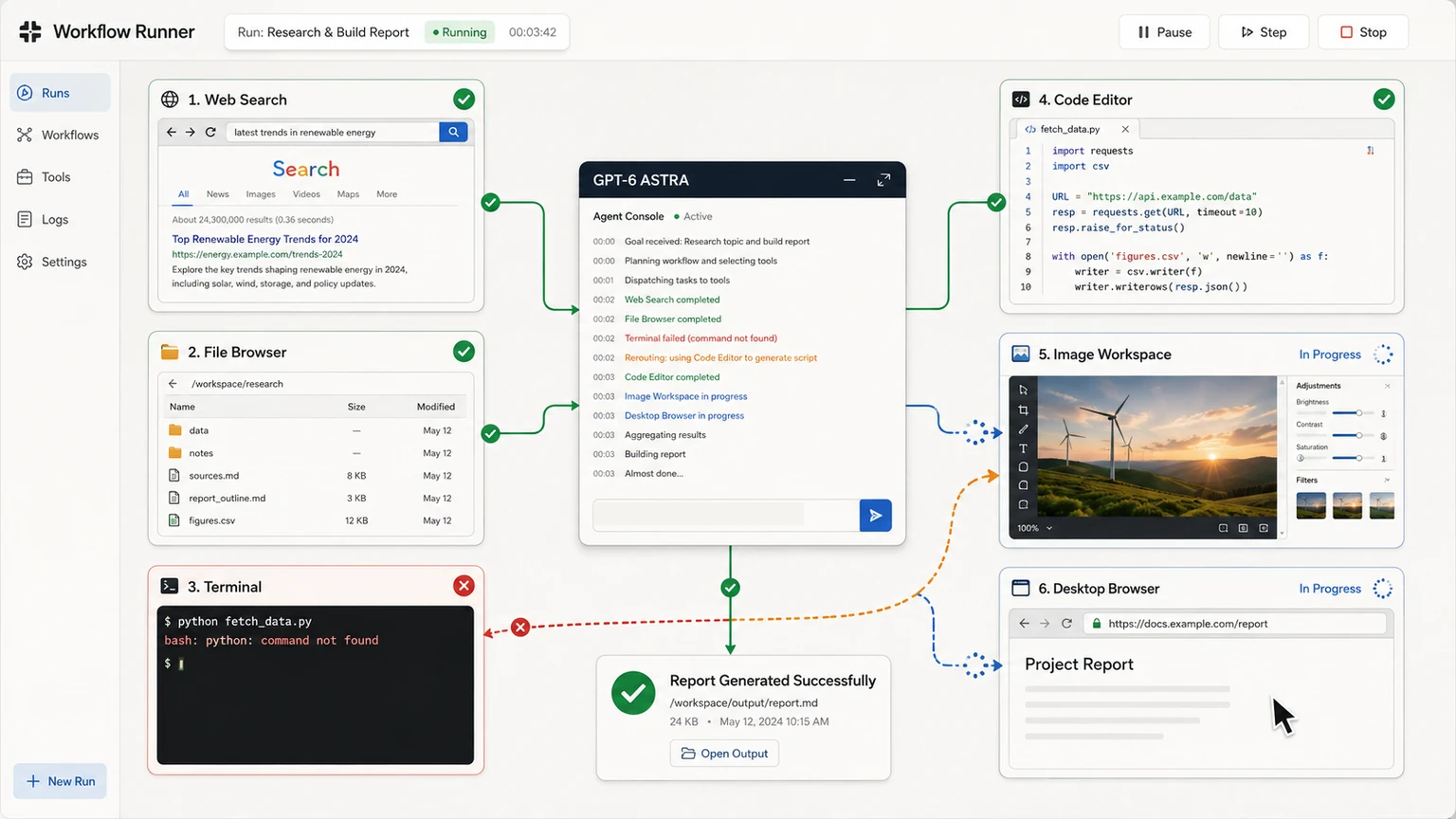The height and width of the screenshot is (819, 1456).
Task: Open the More search category
Action: [x=387, y=194]
